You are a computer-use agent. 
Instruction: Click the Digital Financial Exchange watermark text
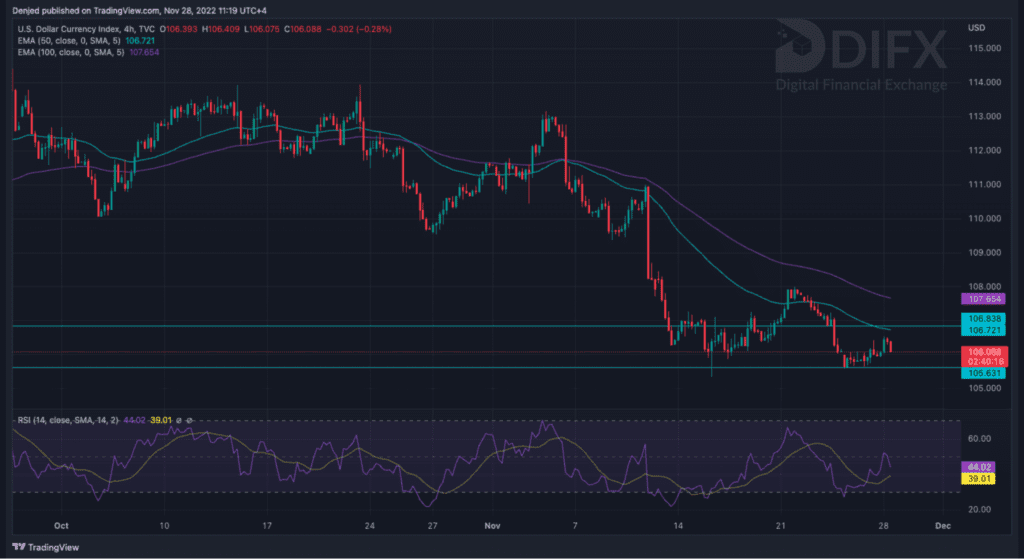[861, 85]
